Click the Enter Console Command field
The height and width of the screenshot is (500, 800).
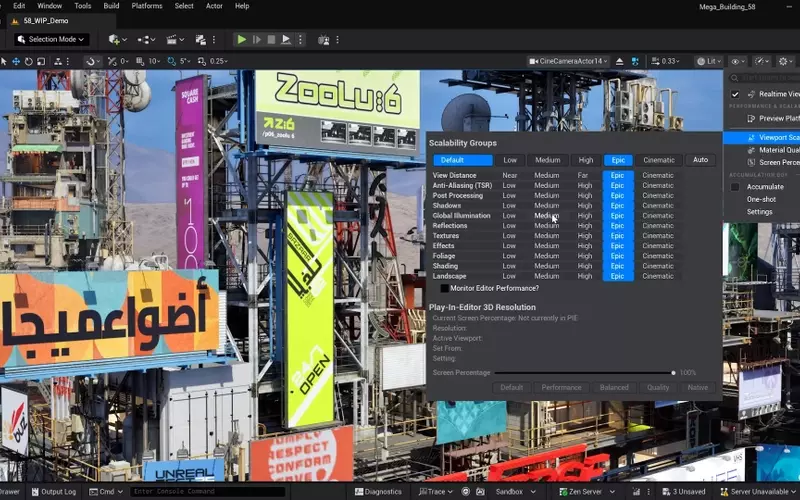pos(207,492)
